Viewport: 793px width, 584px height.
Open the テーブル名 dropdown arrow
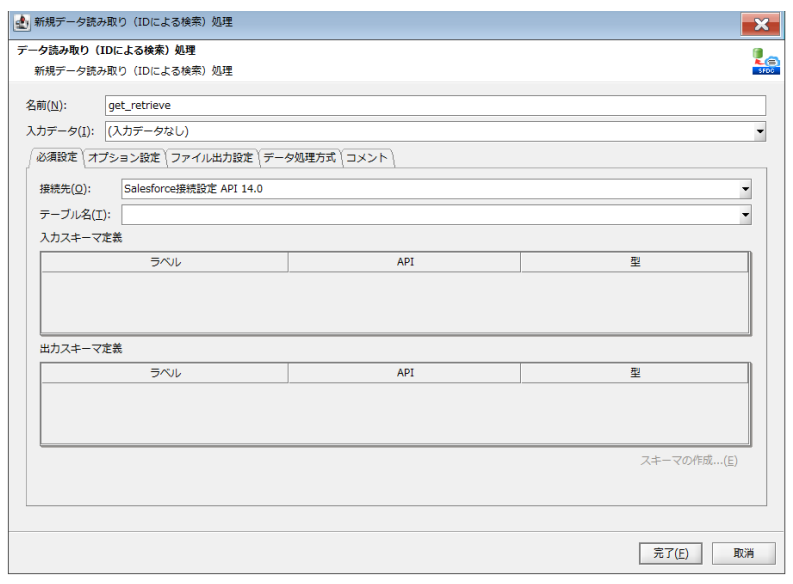click(x=745, y=215)
